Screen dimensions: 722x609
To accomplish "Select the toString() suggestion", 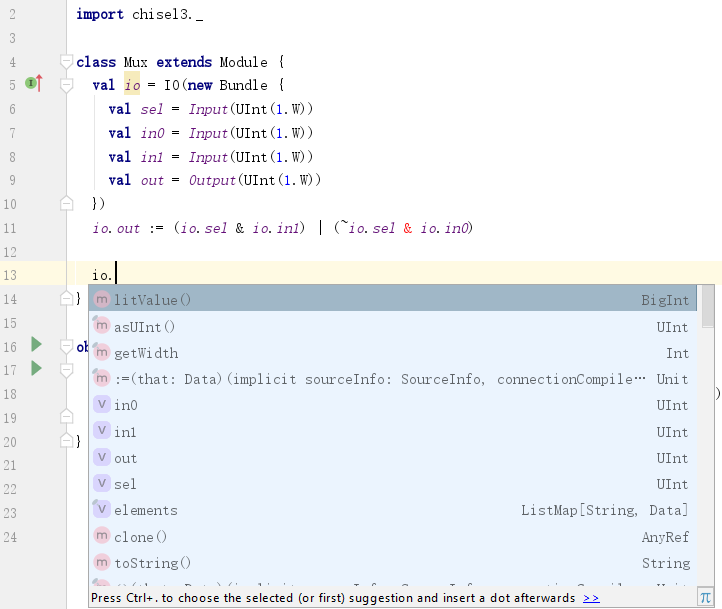I will [x=392, y=563].
